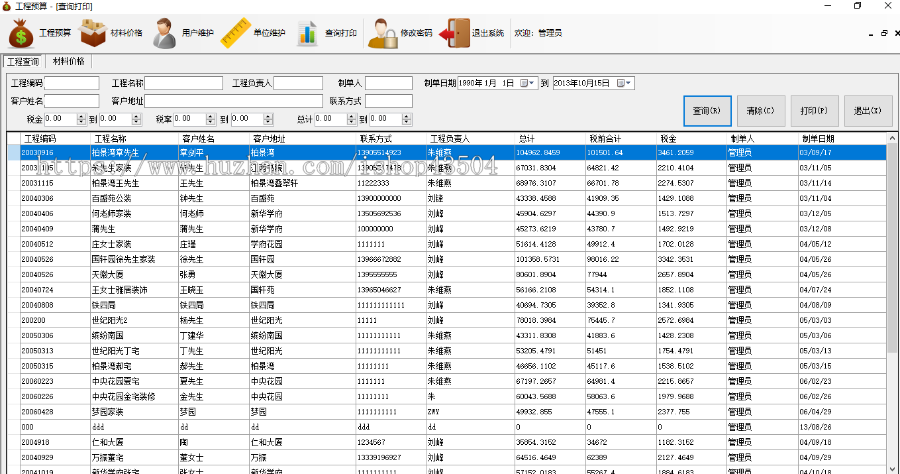The width and height of the screenshot is (900, 474).
Task: Click the 退出(X) button
Action: tap(868, 111)
